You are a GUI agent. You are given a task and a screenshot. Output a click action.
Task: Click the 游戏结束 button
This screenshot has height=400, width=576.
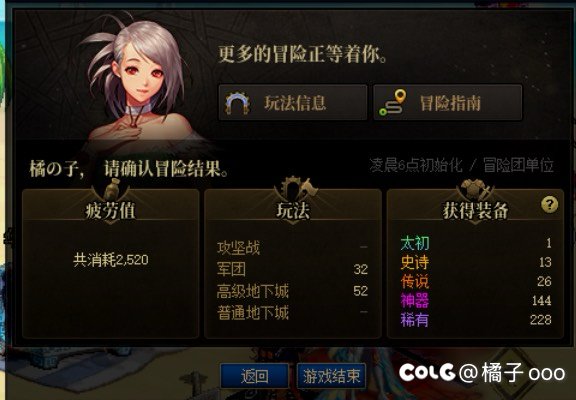[331, 376]
